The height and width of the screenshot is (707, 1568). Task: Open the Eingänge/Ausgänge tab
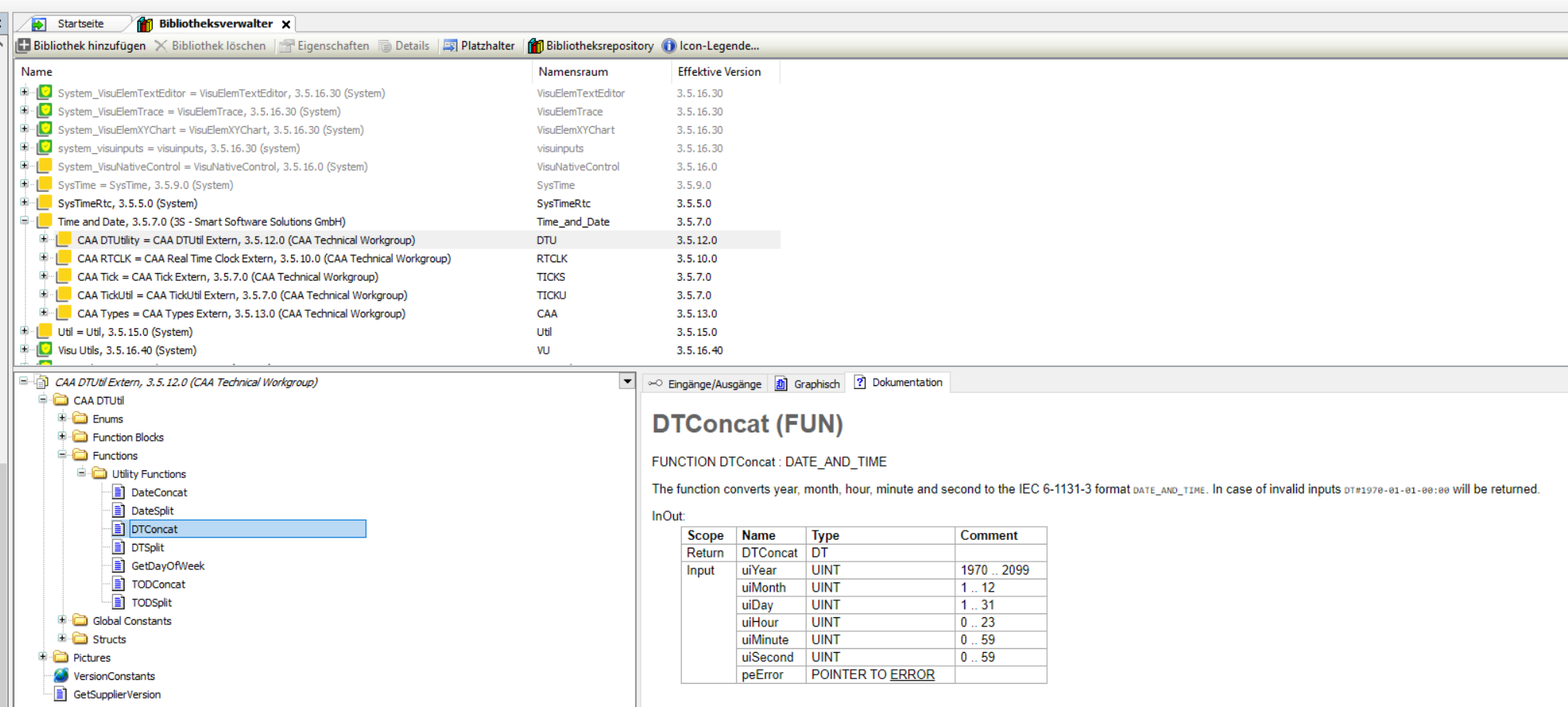705,384
